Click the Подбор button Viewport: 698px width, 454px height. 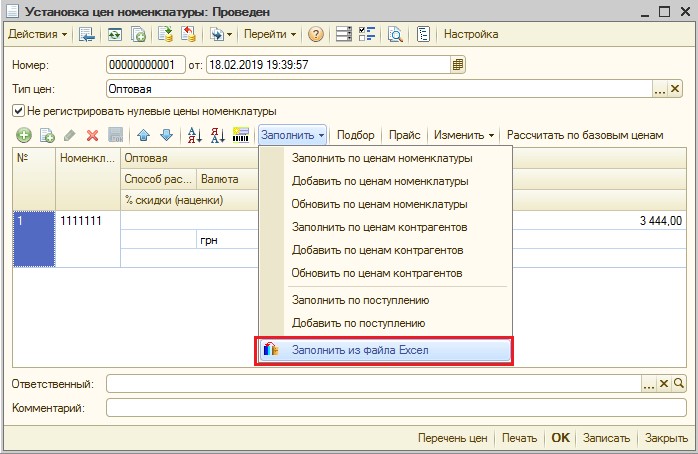(355, 135)
